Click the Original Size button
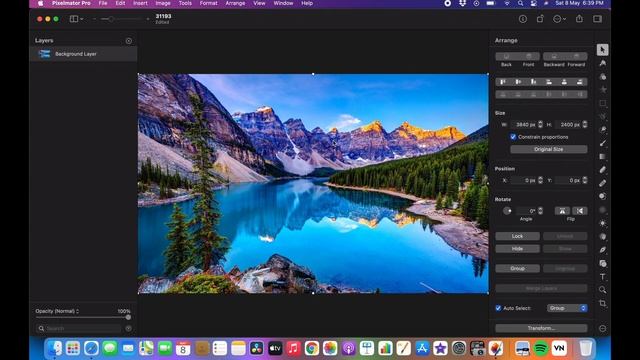Screen dimensions: 640x360 549,149
